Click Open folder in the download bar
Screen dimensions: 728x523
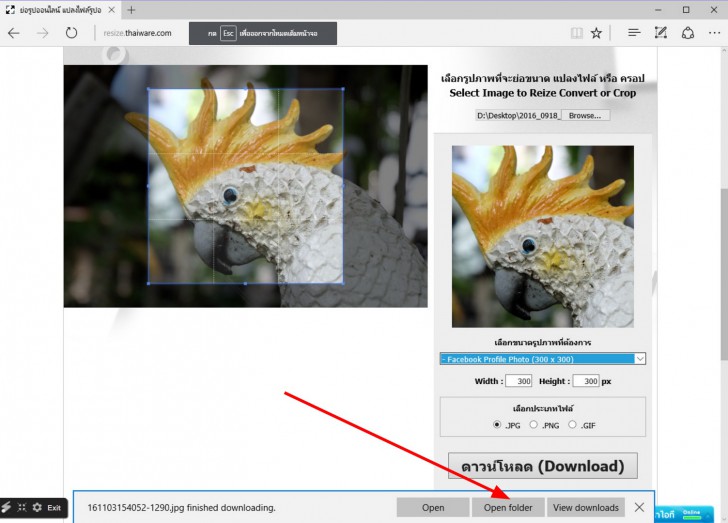pyautogui.click(x=508, y=508)
